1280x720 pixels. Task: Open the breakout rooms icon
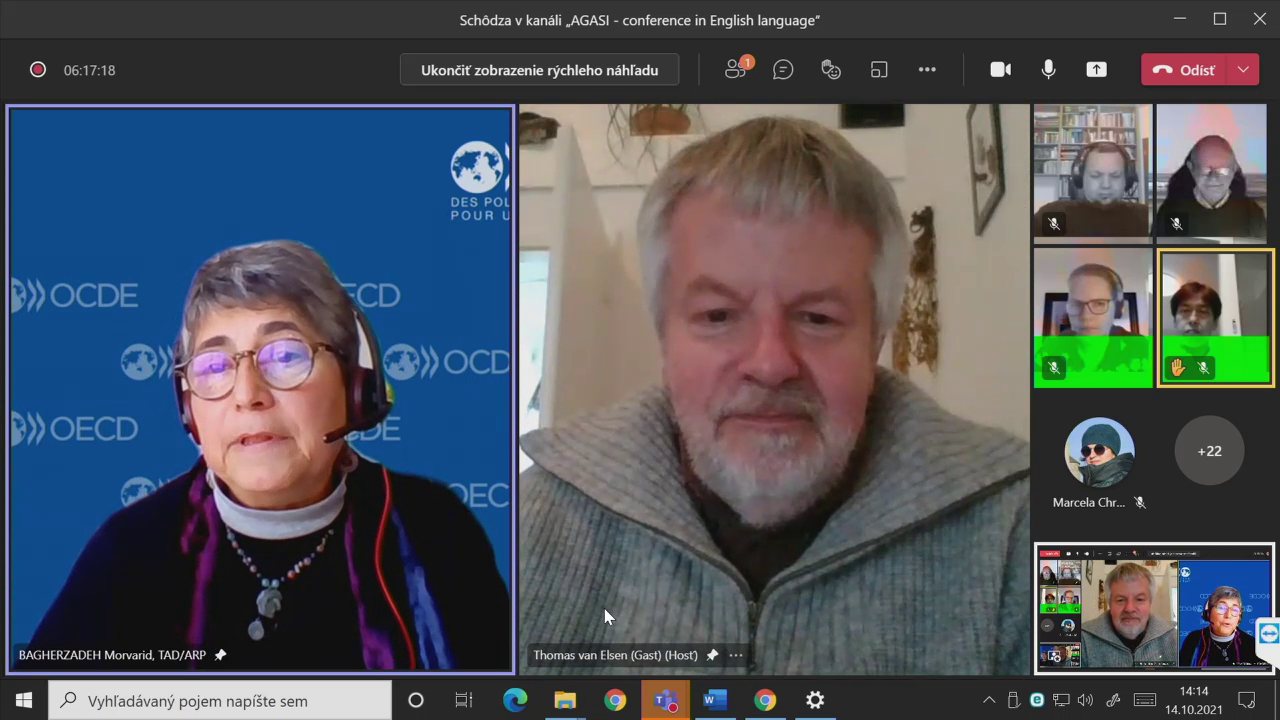point(879,69)
